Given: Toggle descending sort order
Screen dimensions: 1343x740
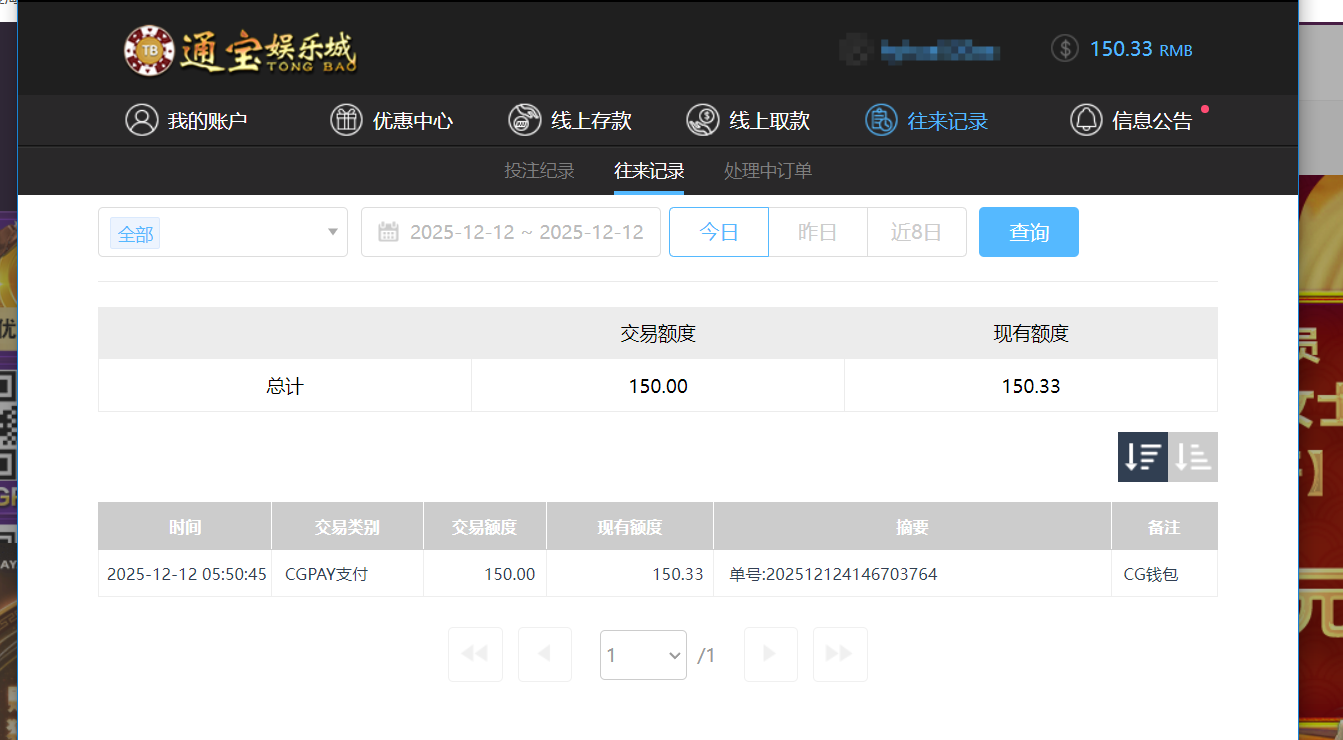Looking at the screenshot, I should (x=1142, y=456).
